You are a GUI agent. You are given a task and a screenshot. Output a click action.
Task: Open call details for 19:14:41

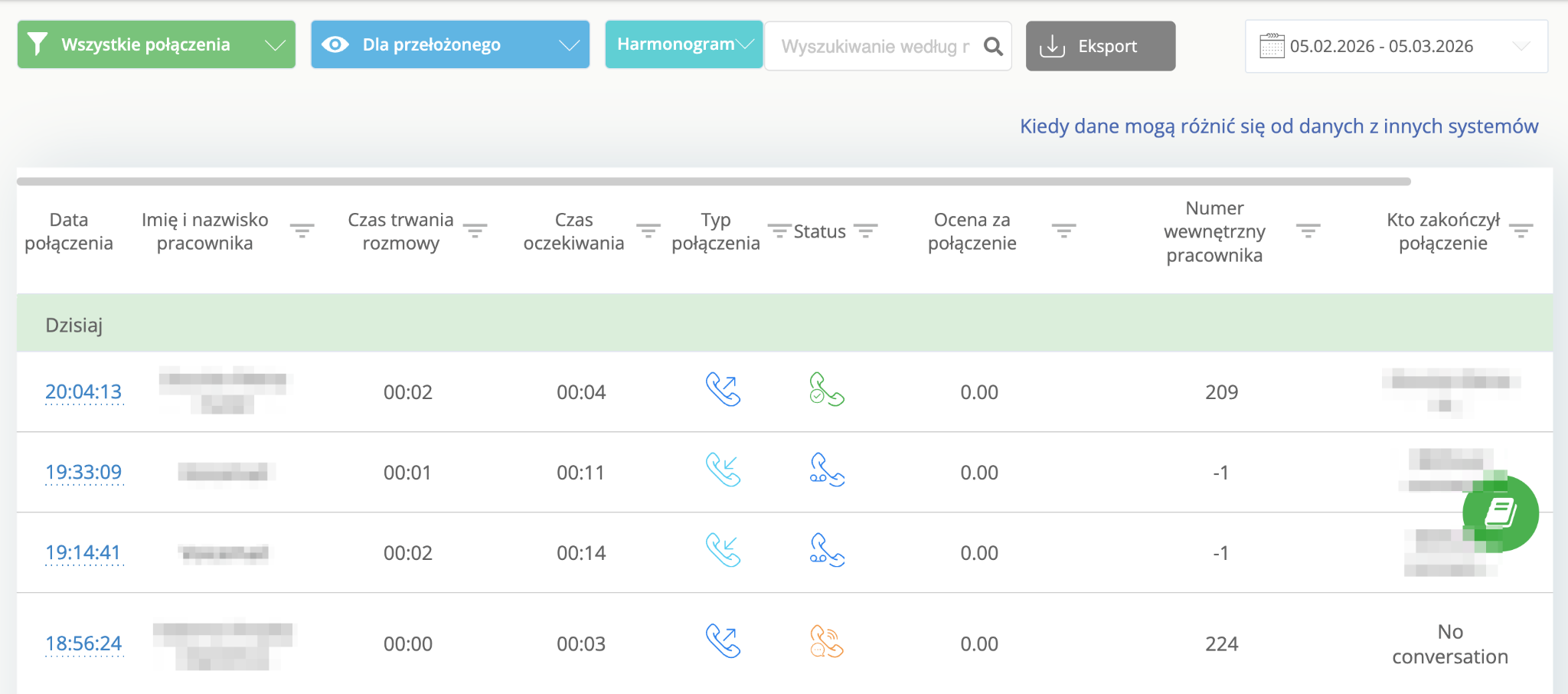point(83,552)
